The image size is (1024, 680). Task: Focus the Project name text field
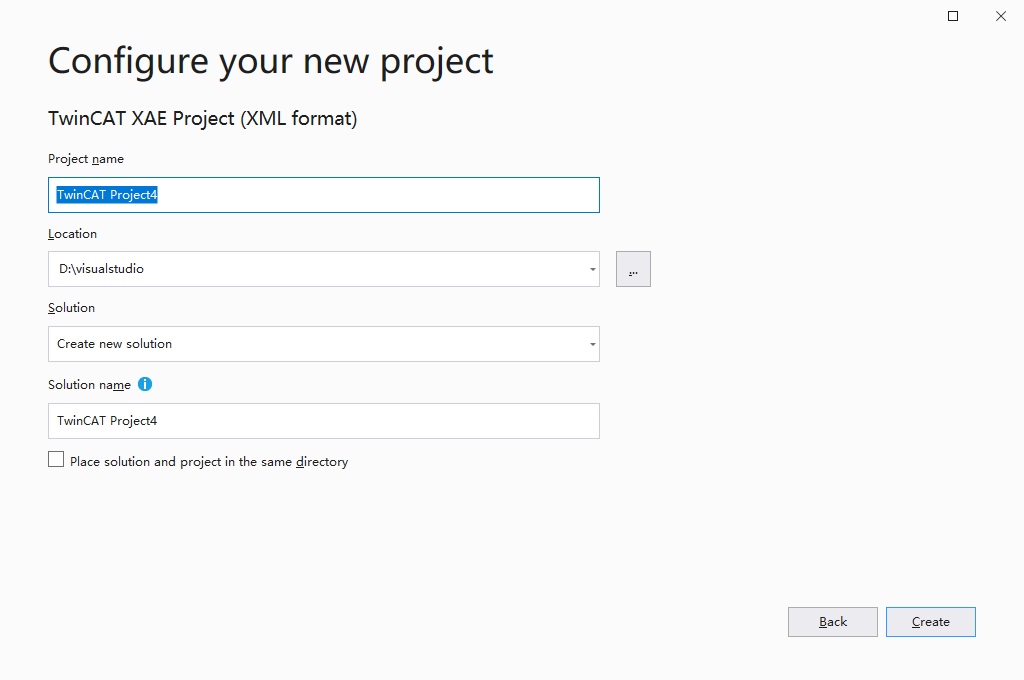click(x=324, y=195)
